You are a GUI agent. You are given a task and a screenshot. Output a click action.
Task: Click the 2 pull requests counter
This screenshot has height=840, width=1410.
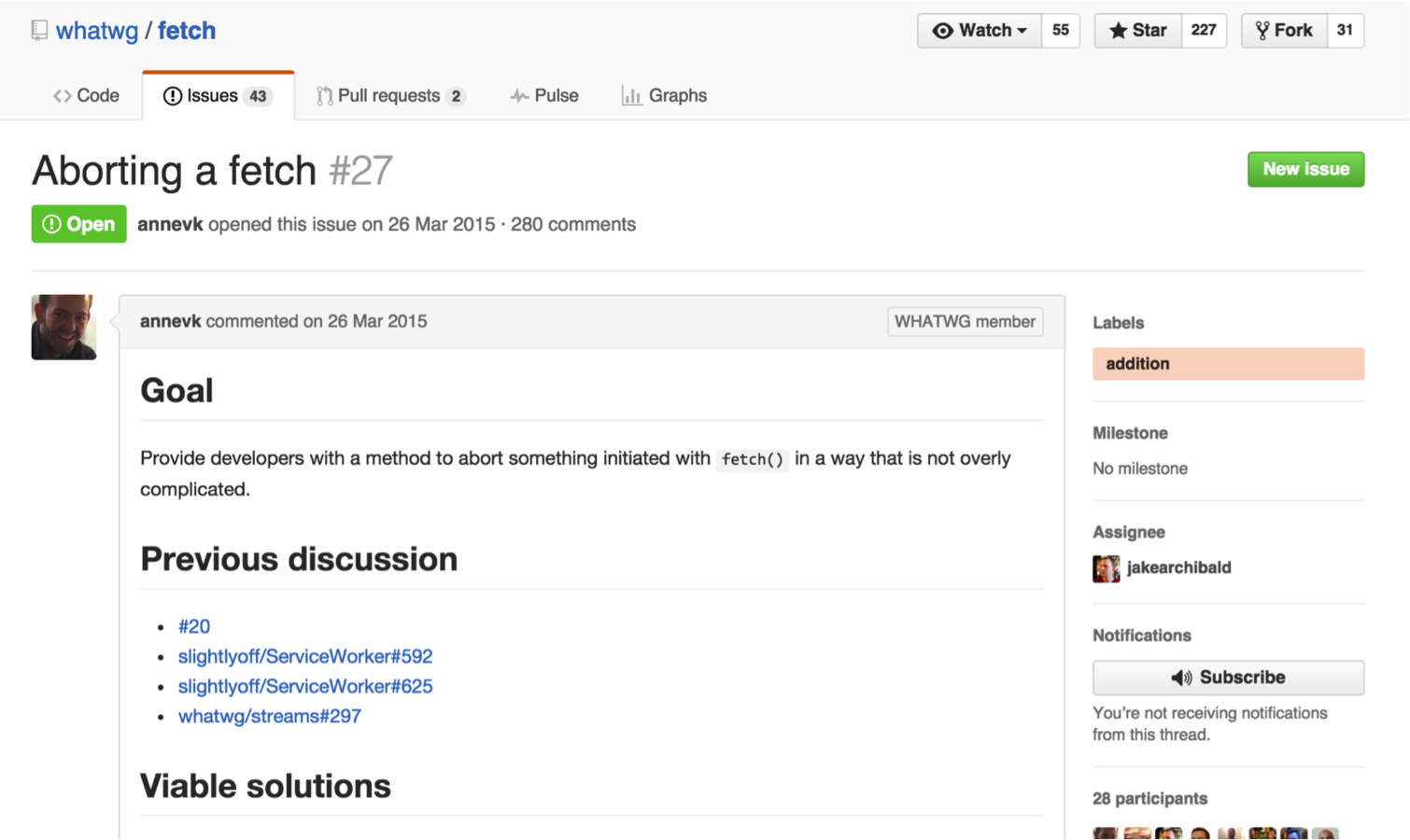[456, 96]
